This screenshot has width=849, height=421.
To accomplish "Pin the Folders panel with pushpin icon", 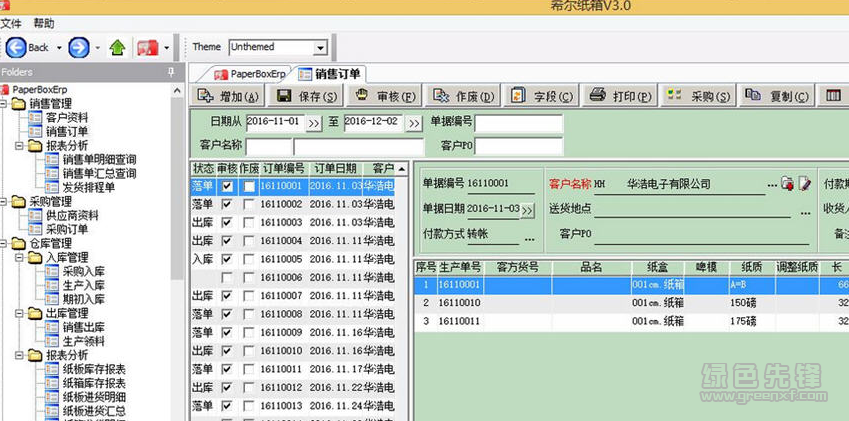I will pos(172,72).
